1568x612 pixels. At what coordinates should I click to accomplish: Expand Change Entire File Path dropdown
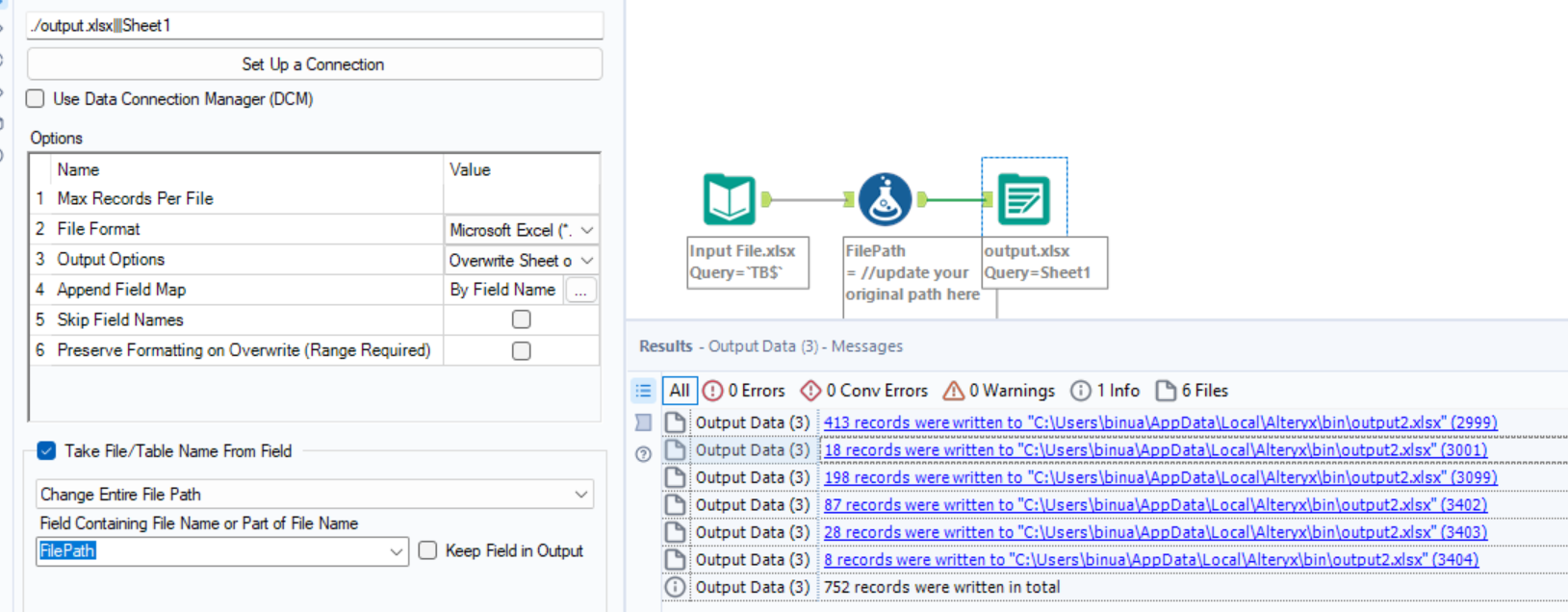point(580,495)
